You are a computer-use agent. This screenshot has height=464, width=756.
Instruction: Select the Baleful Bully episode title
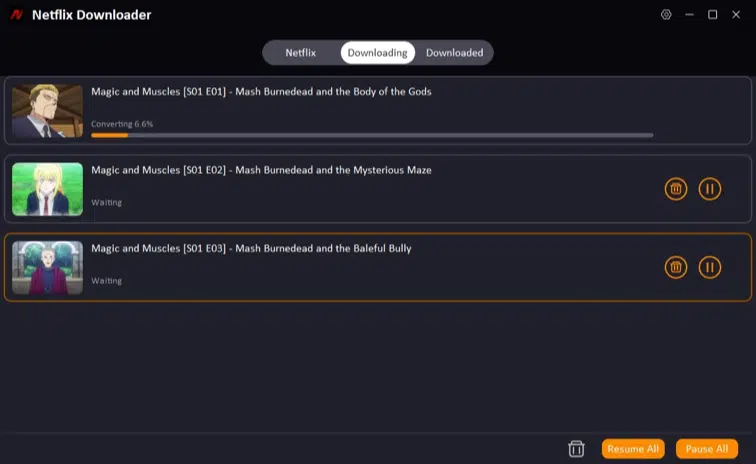tap(251, 248)
